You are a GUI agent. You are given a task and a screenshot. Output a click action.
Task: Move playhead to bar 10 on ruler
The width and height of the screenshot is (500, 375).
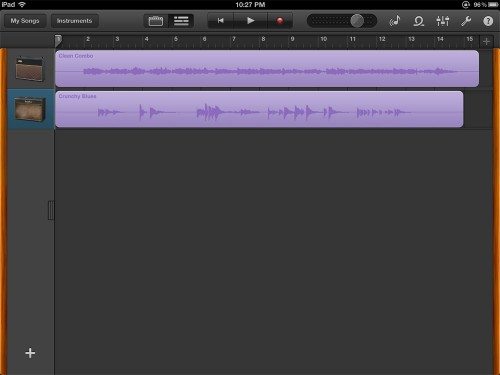323,39
